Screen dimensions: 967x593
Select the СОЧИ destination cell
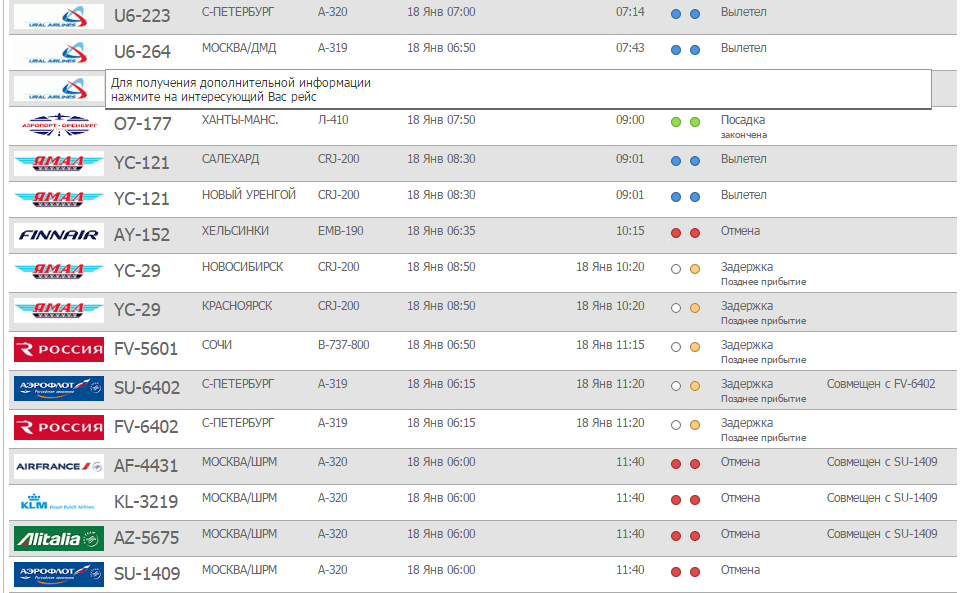[217, 345]
